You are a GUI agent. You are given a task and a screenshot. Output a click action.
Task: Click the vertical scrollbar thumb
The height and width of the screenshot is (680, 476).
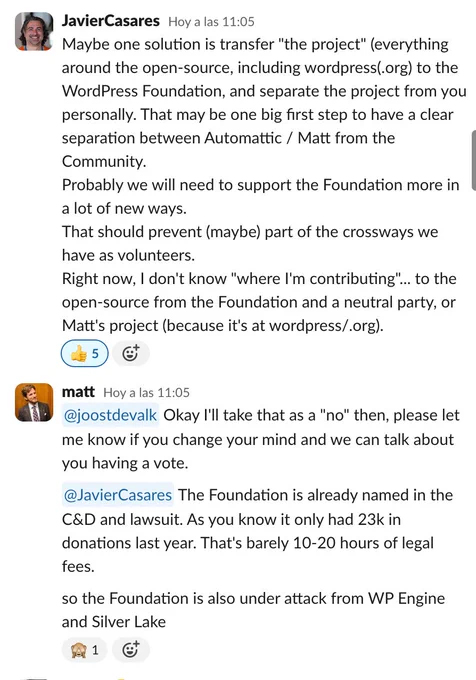coord(473,160)
